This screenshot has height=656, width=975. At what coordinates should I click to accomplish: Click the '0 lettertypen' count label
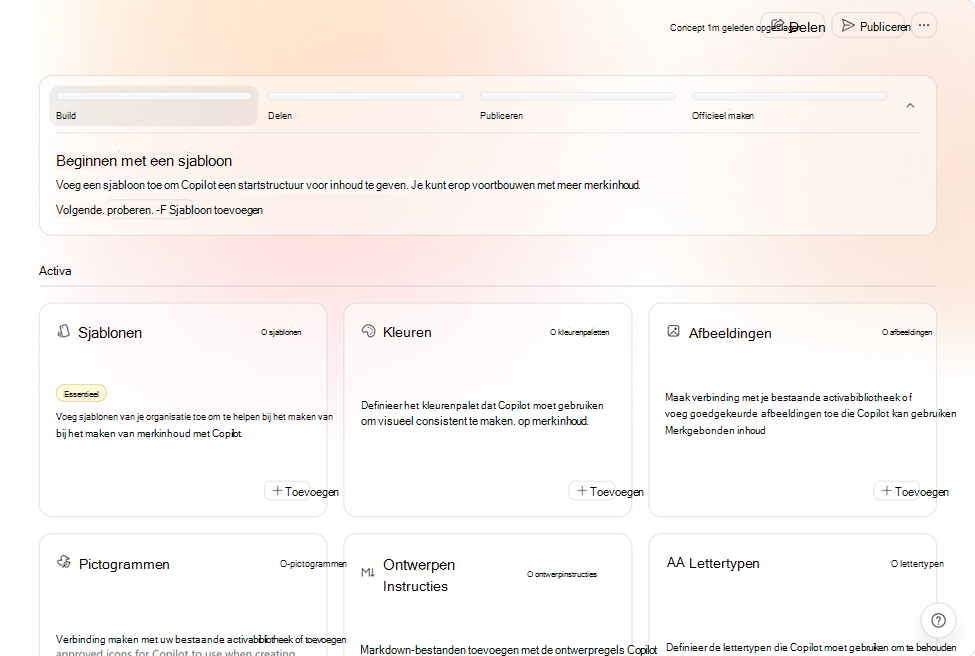(x=917, y=564)
